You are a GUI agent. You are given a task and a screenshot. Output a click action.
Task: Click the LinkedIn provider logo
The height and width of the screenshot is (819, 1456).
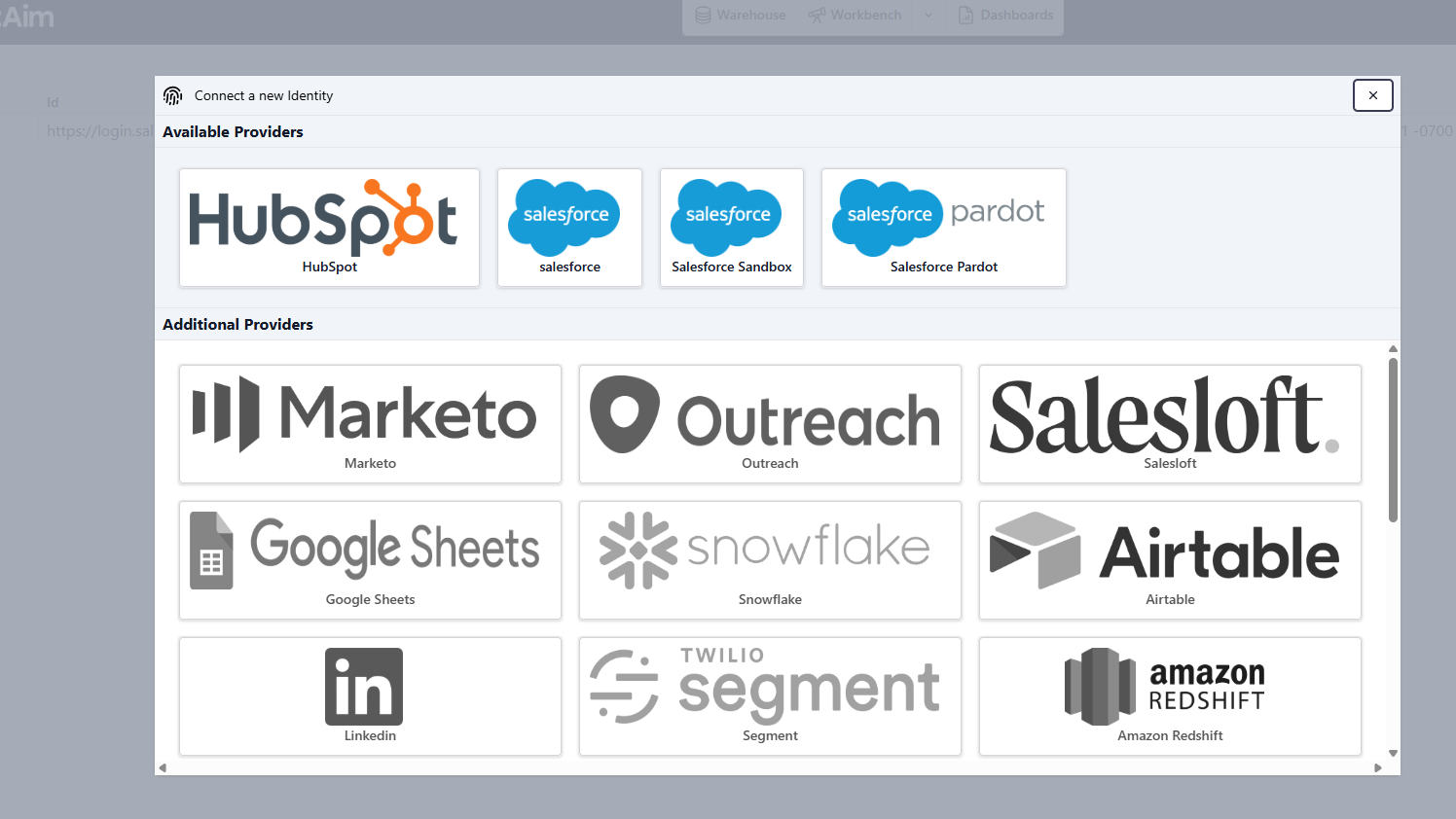[x=364, y=687]
